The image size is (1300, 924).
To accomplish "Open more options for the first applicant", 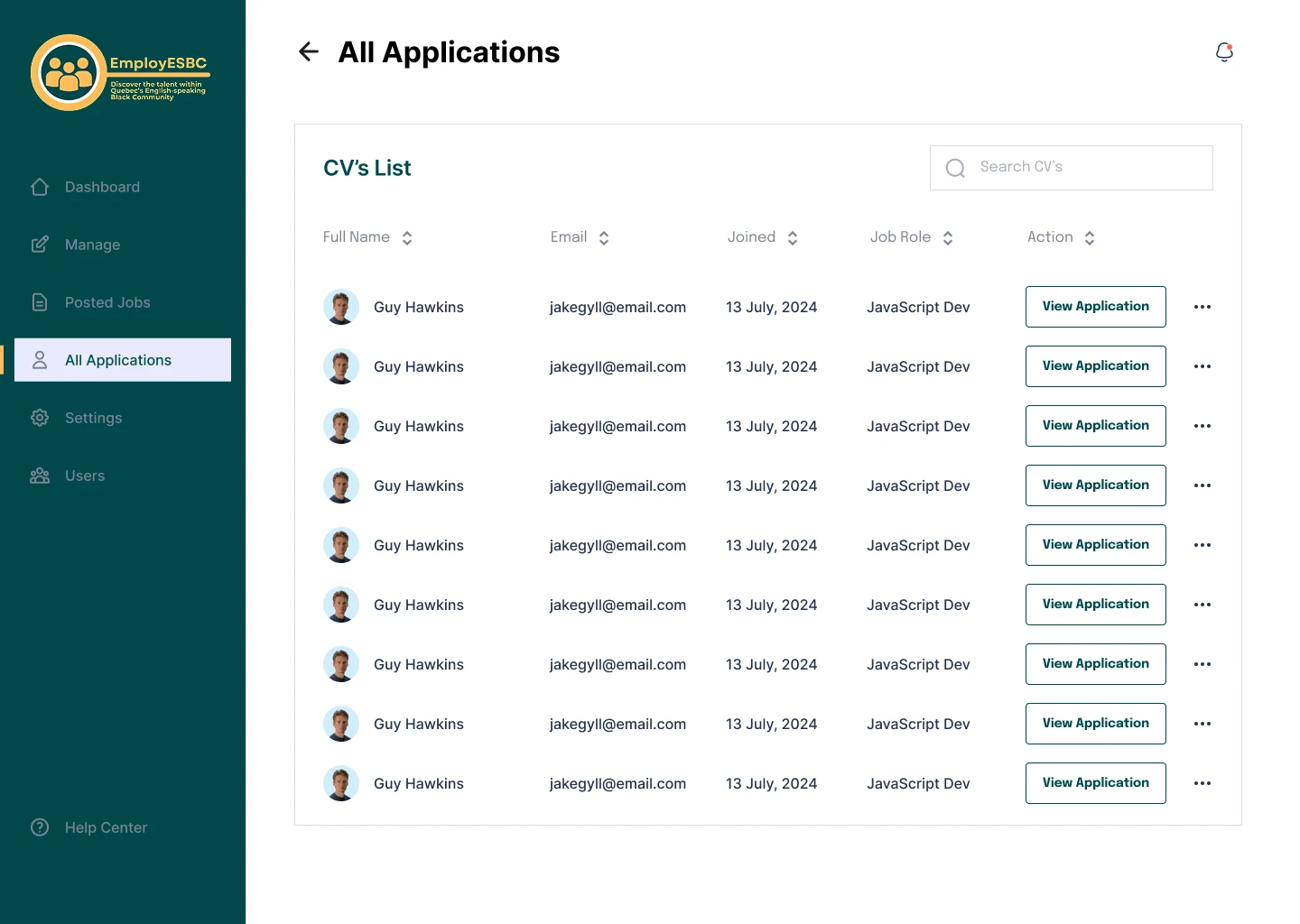I will (1202, 307).
